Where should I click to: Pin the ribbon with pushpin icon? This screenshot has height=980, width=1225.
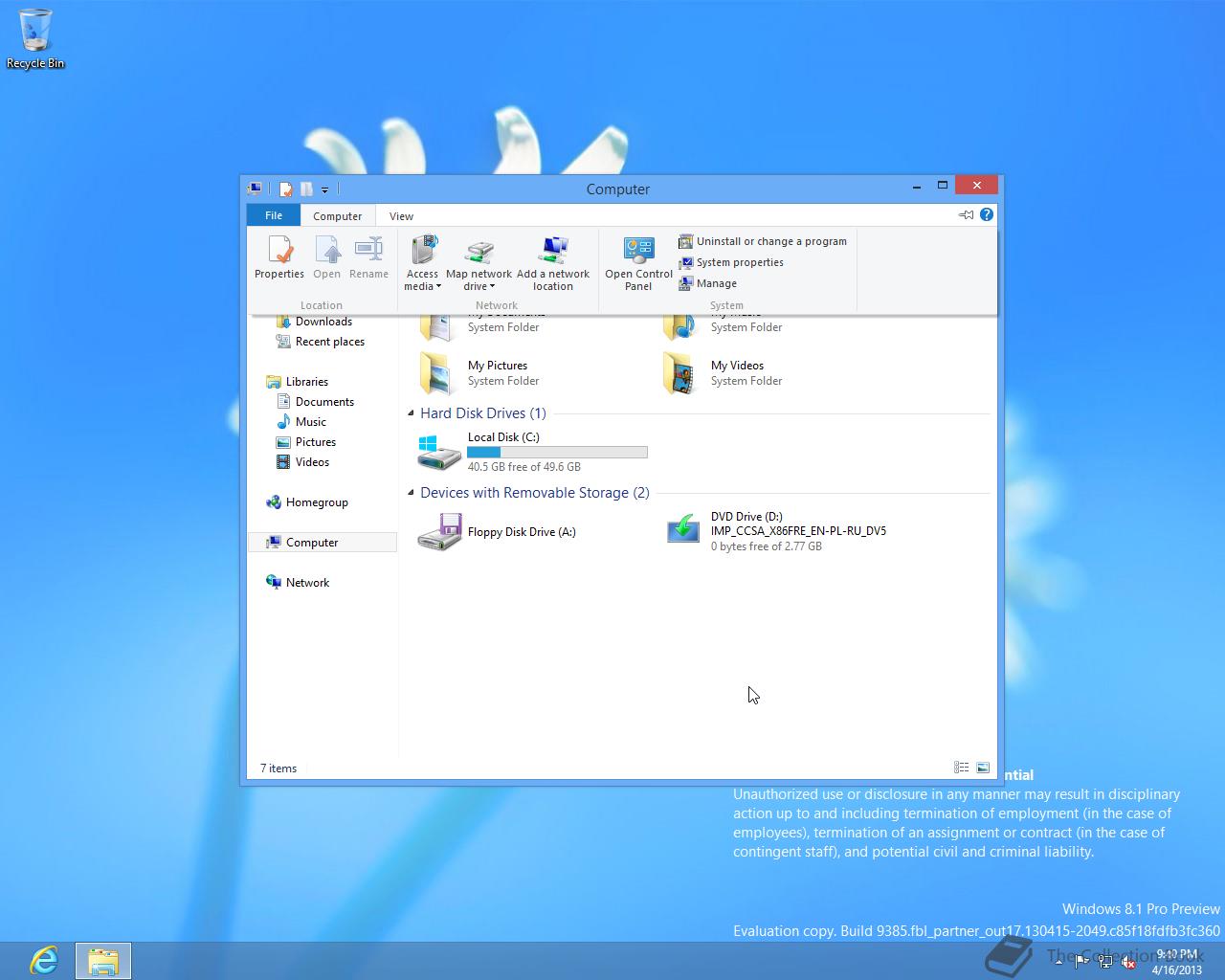pyautogui.click(x=966, y=214)
